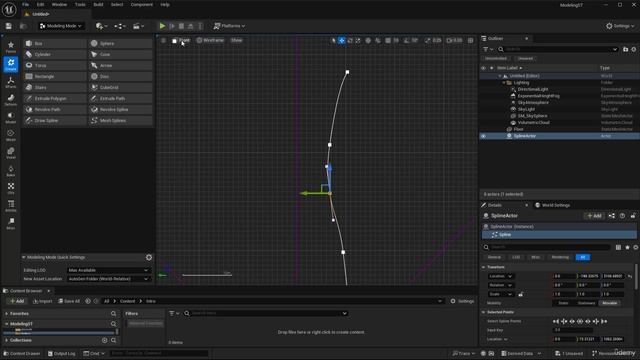Open the XForm modeling category
This screenshot has width=640, height=360.
(11, 82)
